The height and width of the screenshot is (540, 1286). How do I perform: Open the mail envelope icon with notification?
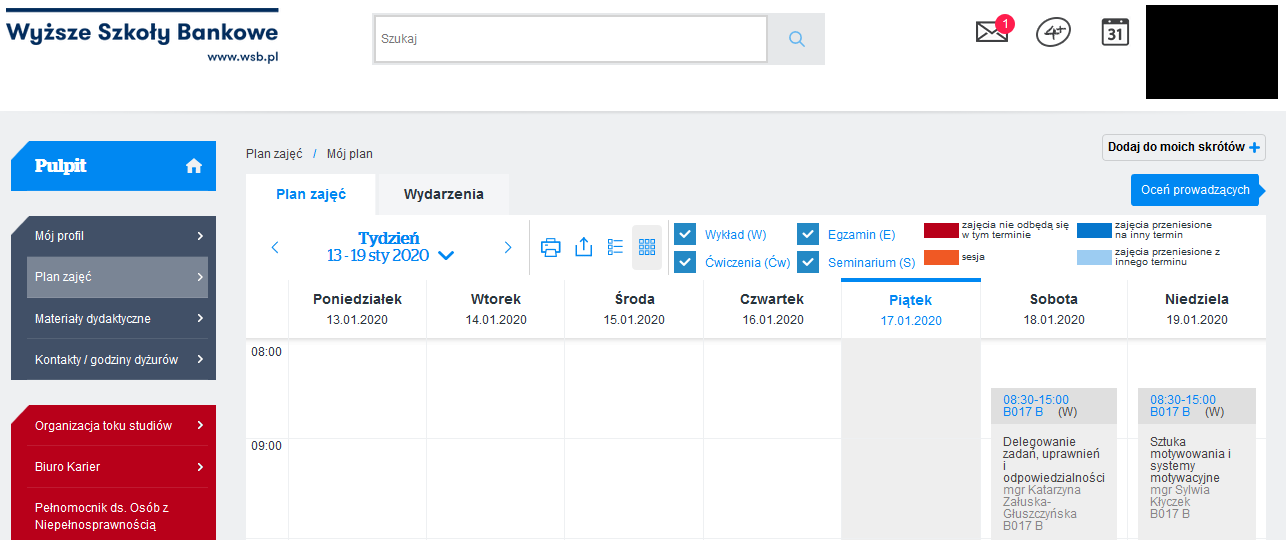pyautogui.click(x=991, y=32)
